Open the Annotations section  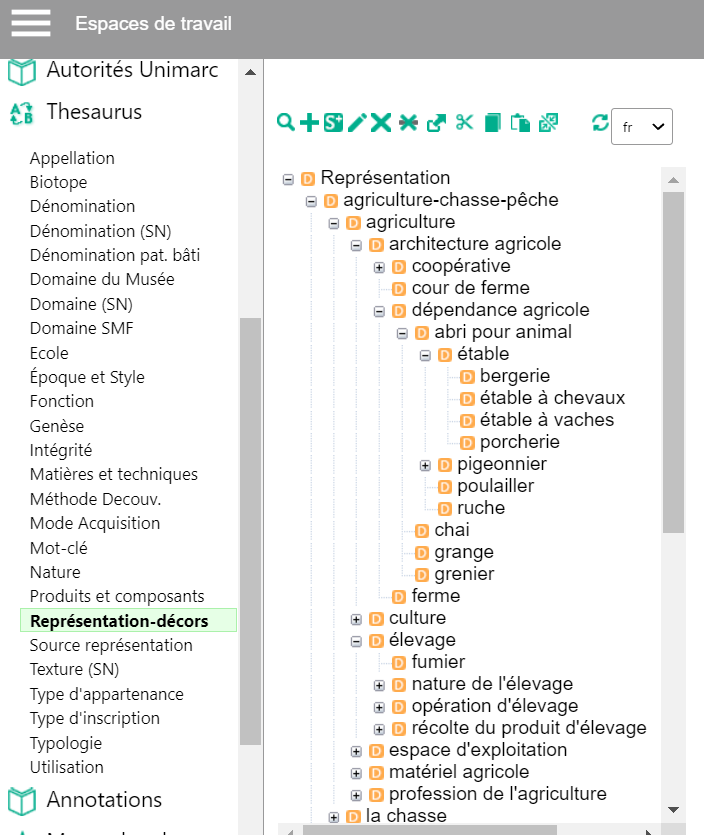tap(104, 800)
